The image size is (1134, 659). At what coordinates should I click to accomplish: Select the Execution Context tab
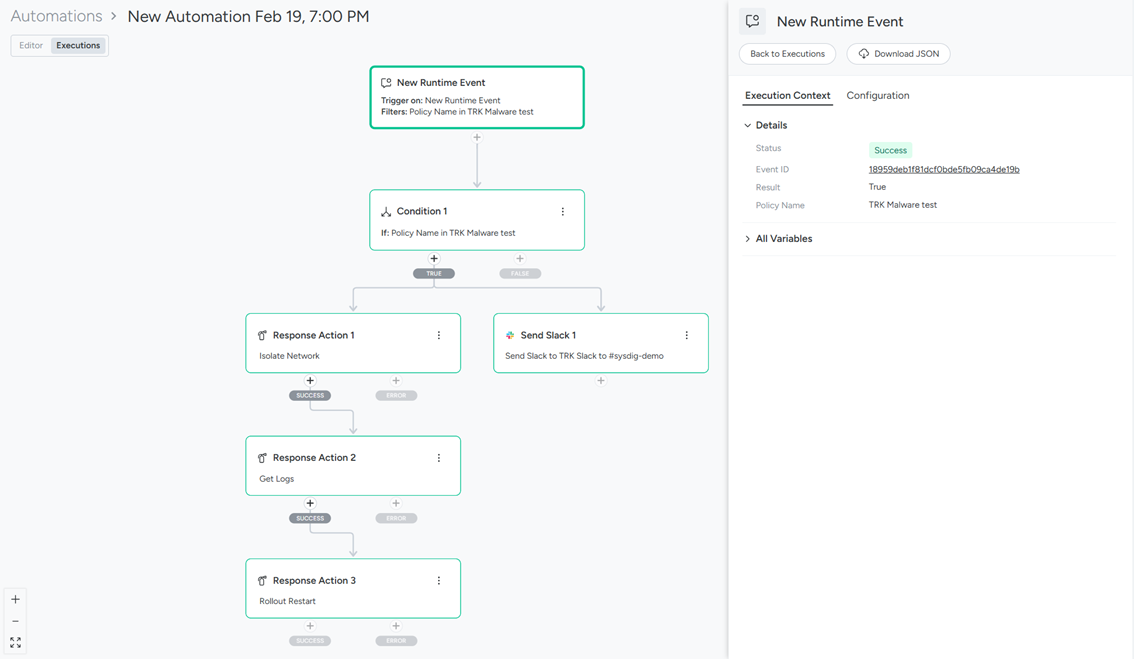787,96
